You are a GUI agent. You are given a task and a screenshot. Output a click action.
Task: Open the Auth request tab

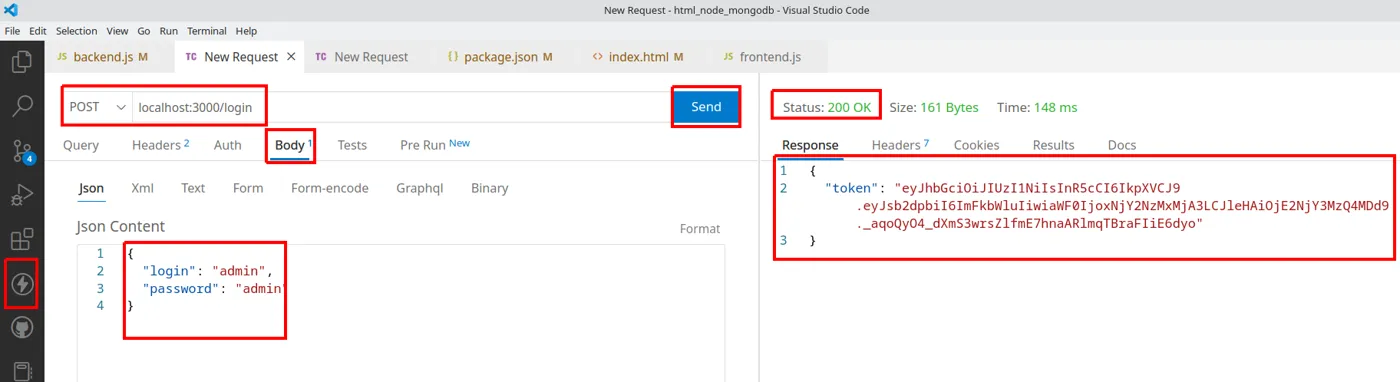click(x=228, y=145)
